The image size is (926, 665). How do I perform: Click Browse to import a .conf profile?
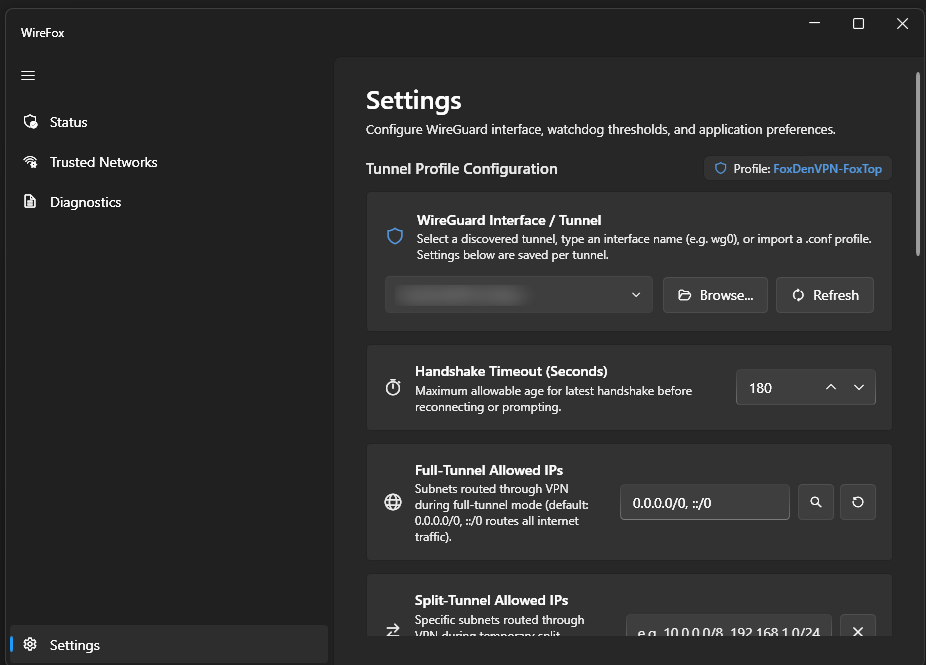(x=715, y=295)
